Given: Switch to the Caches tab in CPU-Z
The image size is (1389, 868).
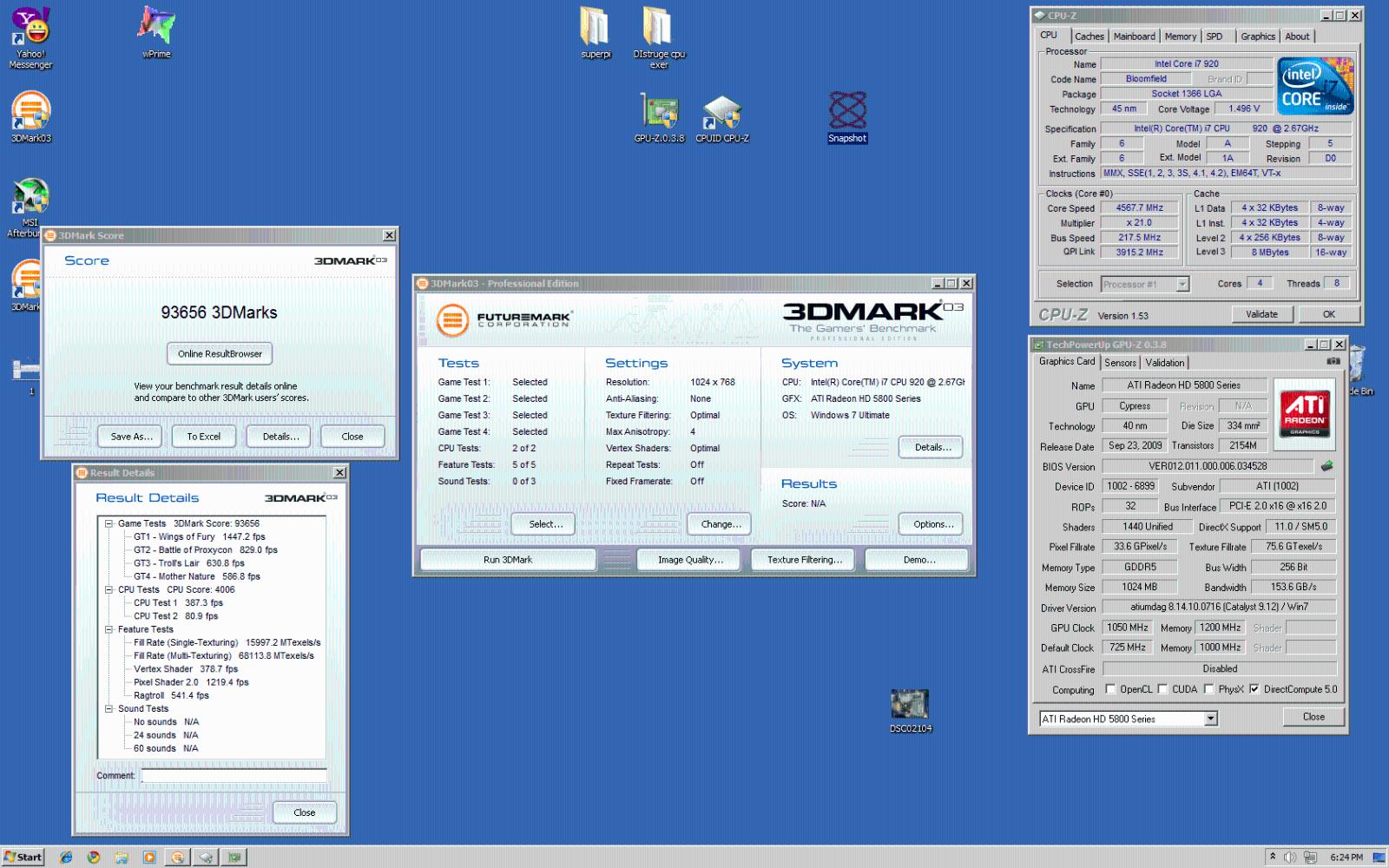Looking at the screenshot, I should coord(1089,36).
